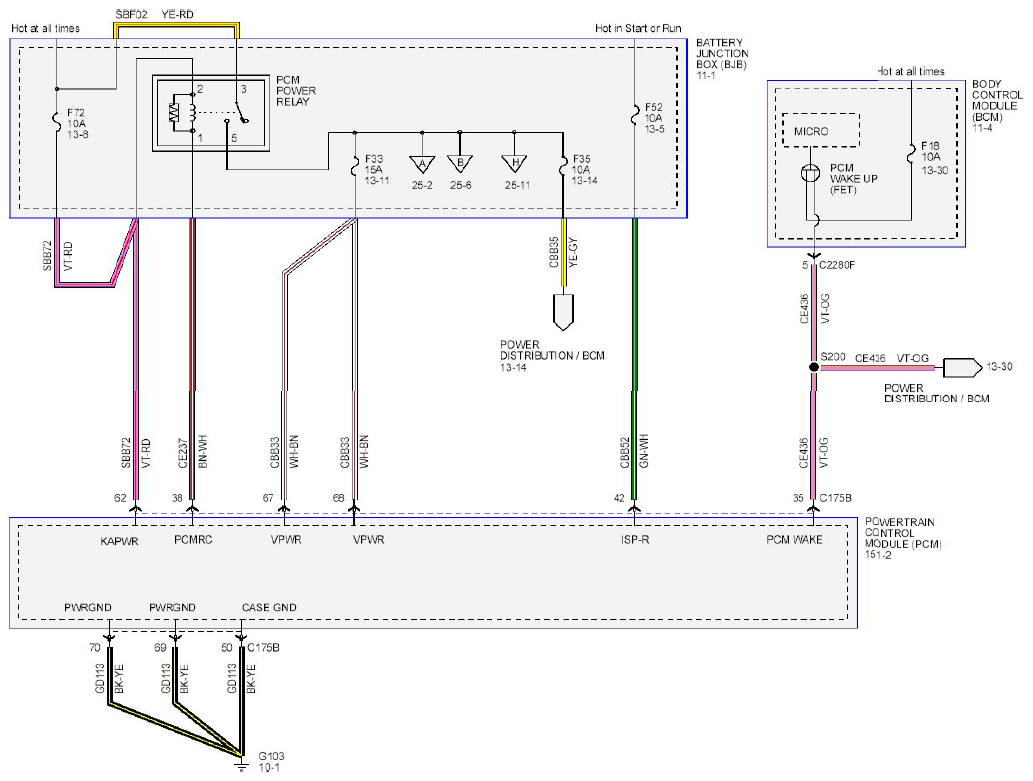Click the 13-30 off-page arrow connector
The image size is (1033, 781).
[963, 368]
